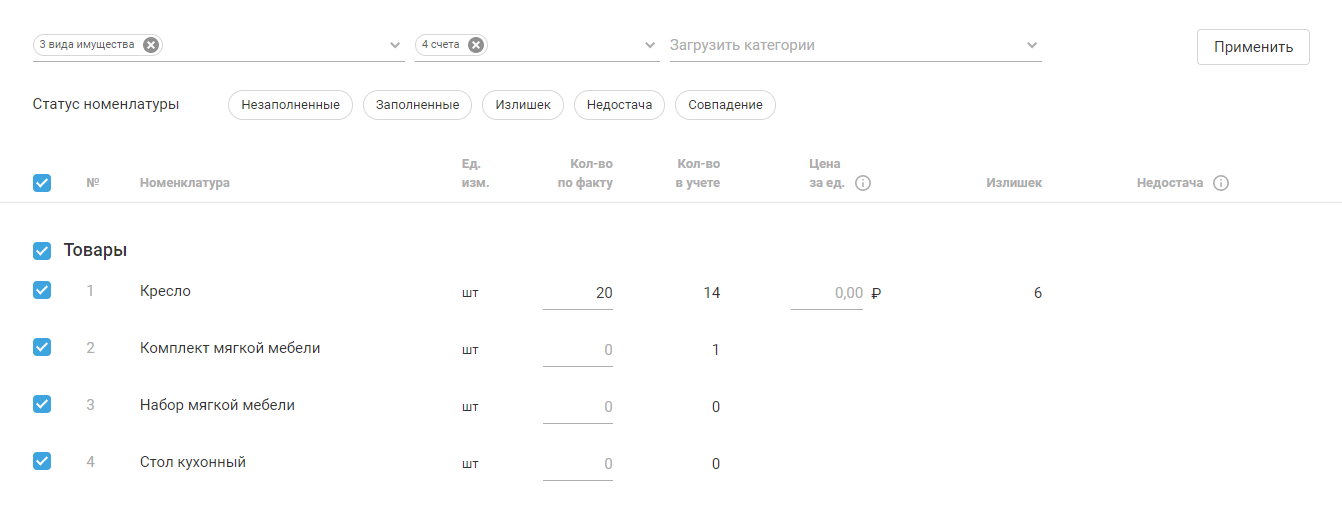Open the accounts dropdown arrow
1342x518 pixels.
coord(650,46)
